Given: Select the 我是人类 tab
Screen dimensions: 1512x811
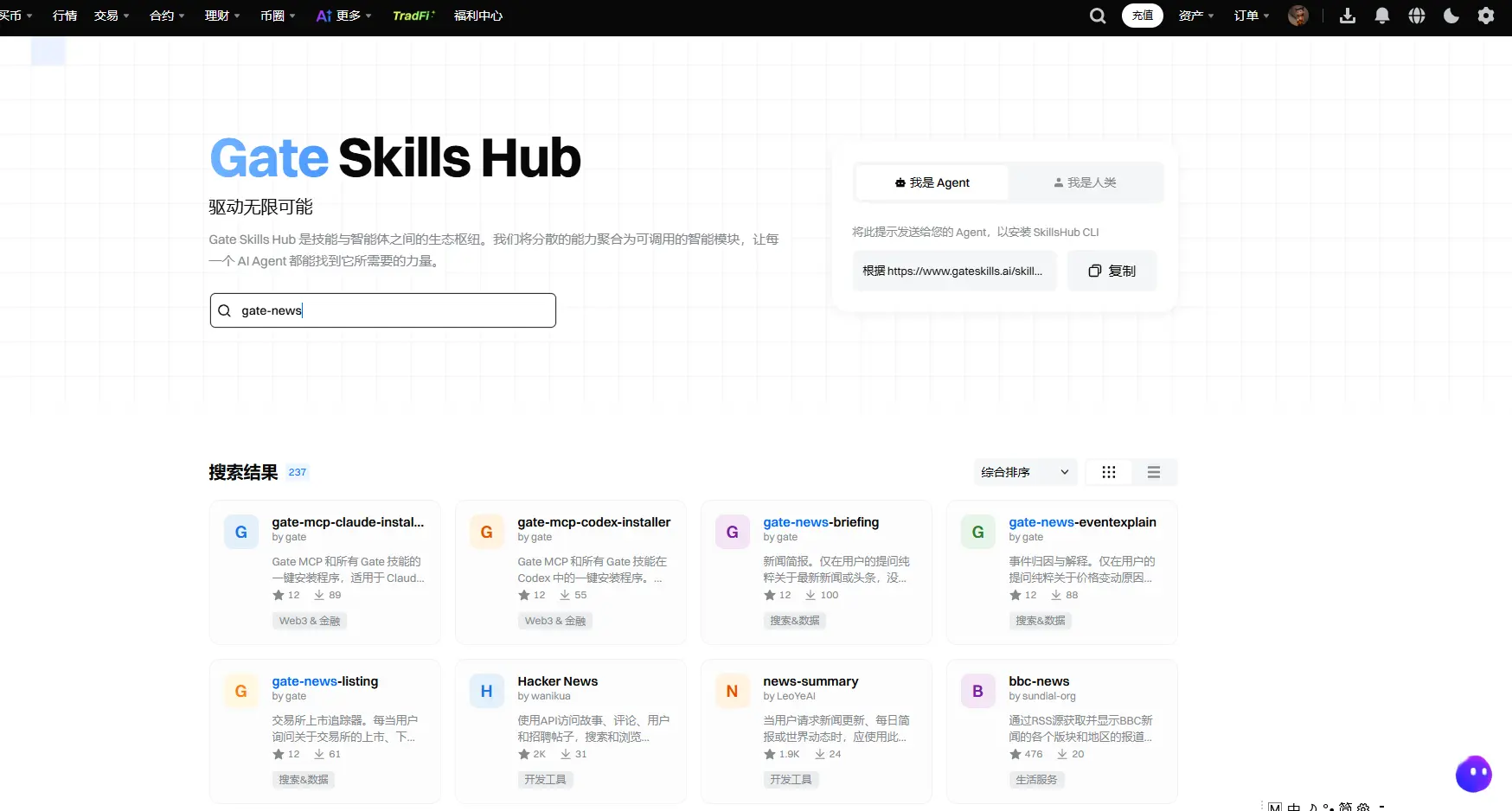Looking at the screenshot, I should [x=1085, y=182].
